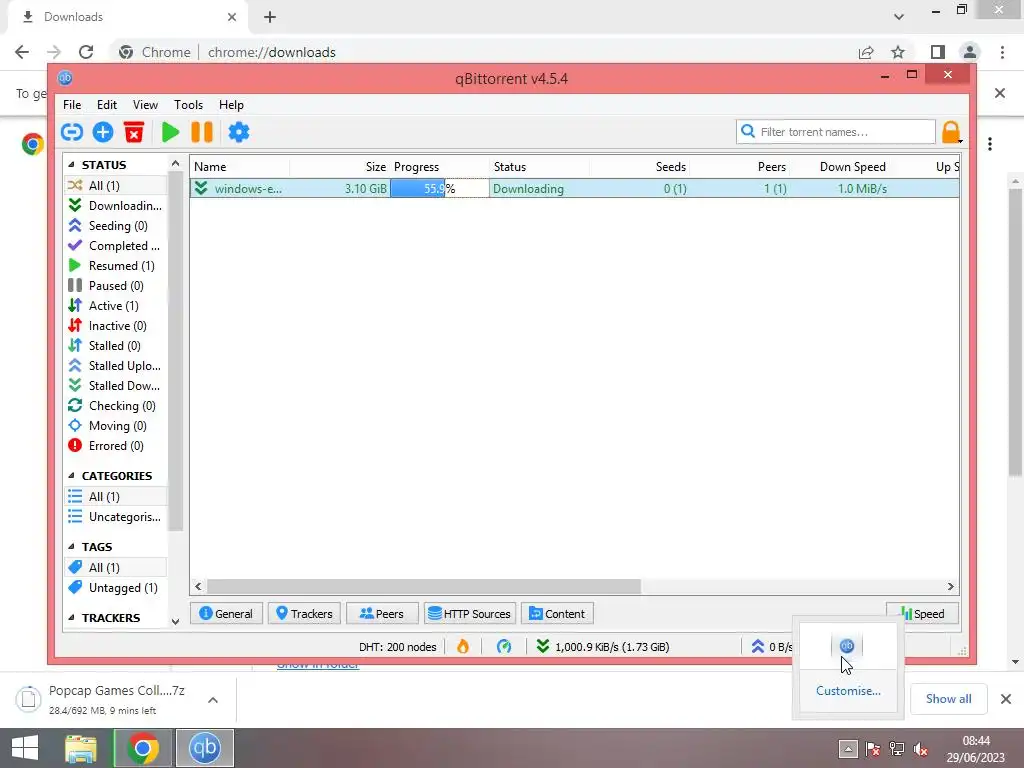Click the DHT: 200 nodes status text
This screenshot has width=1024, height=768.
pos(397,647)
